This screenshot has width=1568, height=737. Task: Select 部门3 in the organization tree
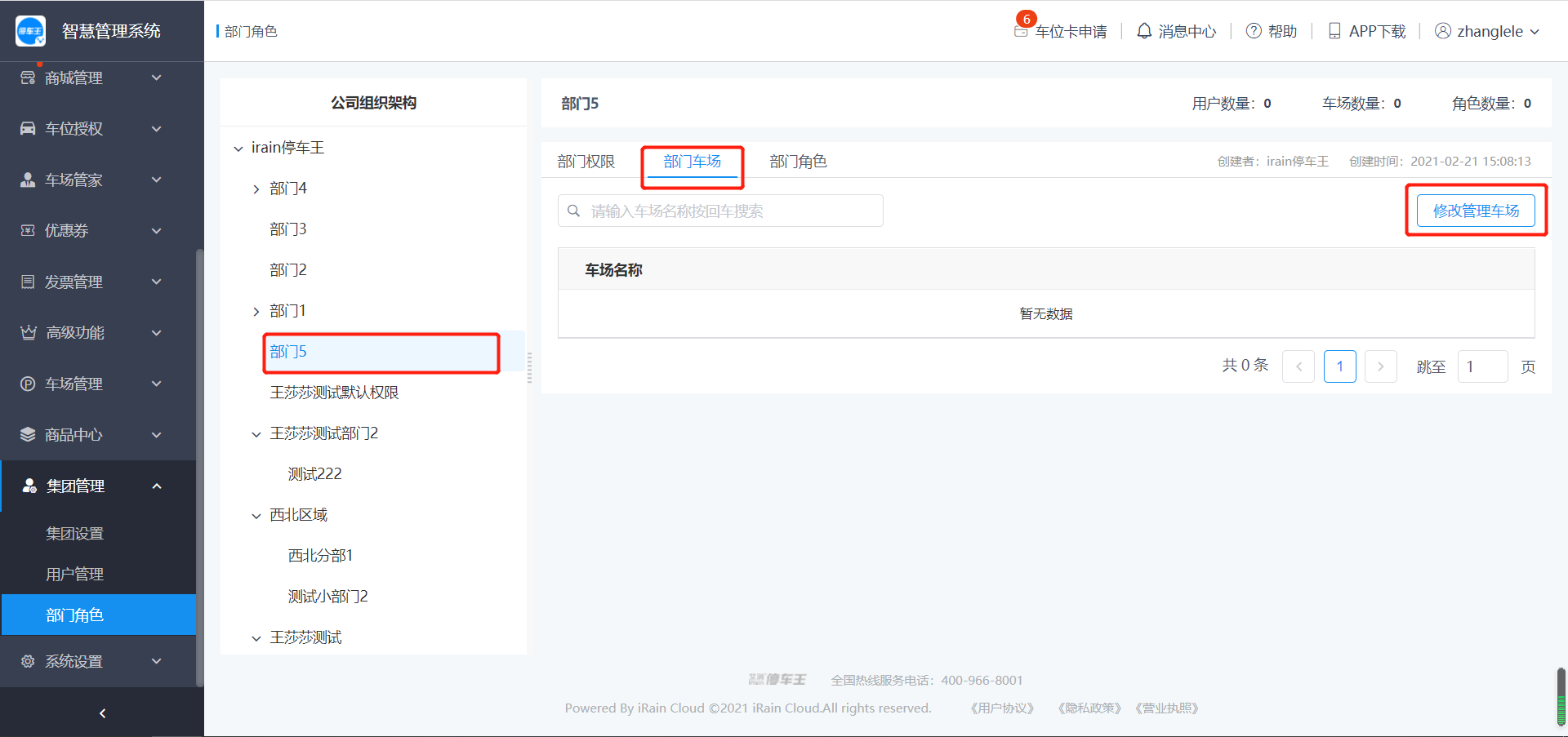click(288, 229)
